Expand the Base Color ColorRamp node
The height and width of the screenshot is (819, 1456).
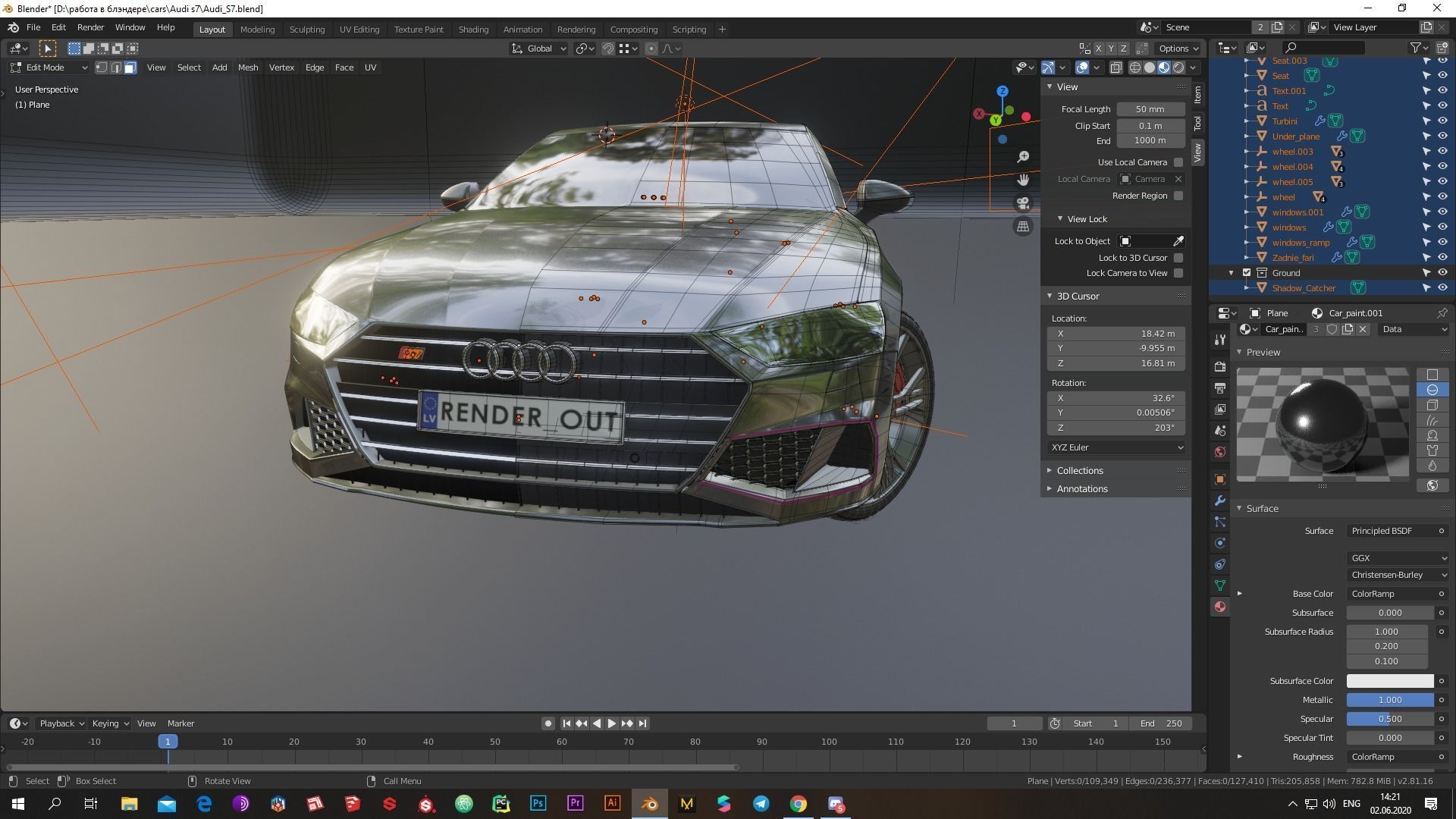1240,594
